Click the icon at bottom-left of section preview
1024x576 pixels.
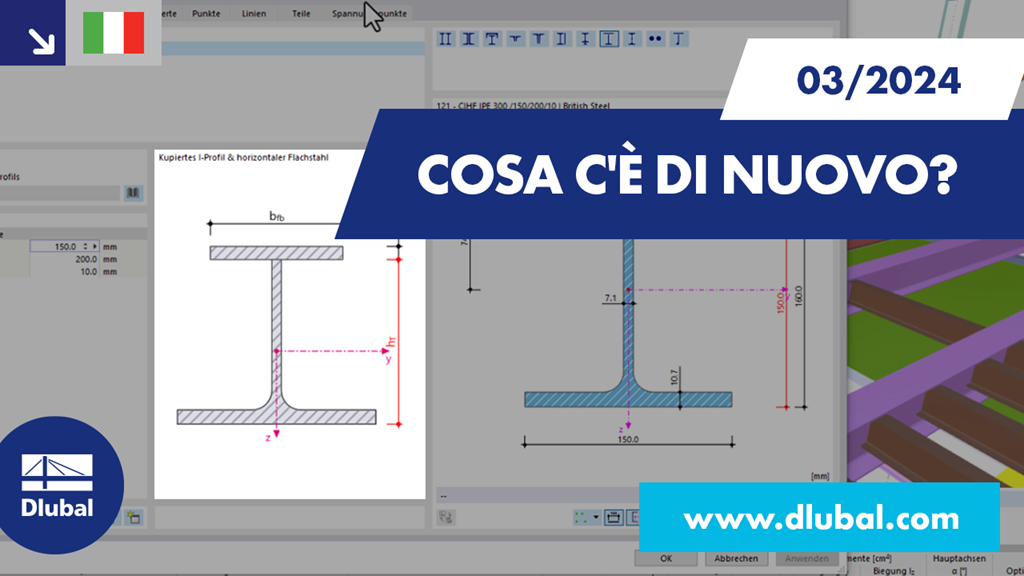[447, 518]
